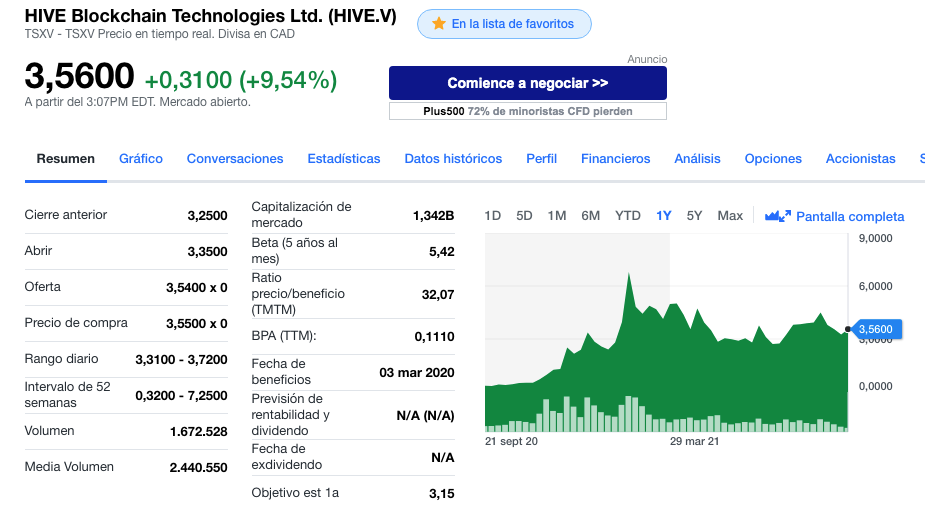925x530 pixels.
Task: Toggle 'En la lista de favoritos' button
Action: point(504,24)
